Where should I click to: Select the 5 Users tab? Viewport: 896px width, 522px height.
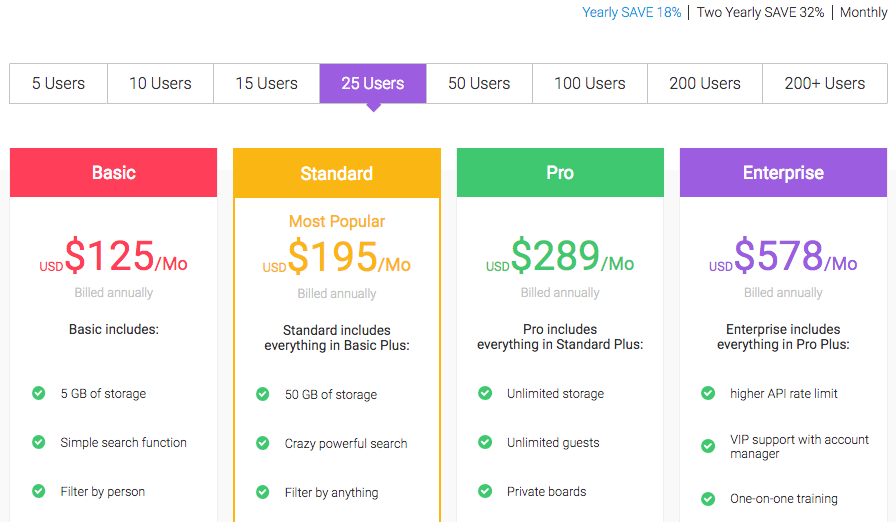[x=58, y=84]
